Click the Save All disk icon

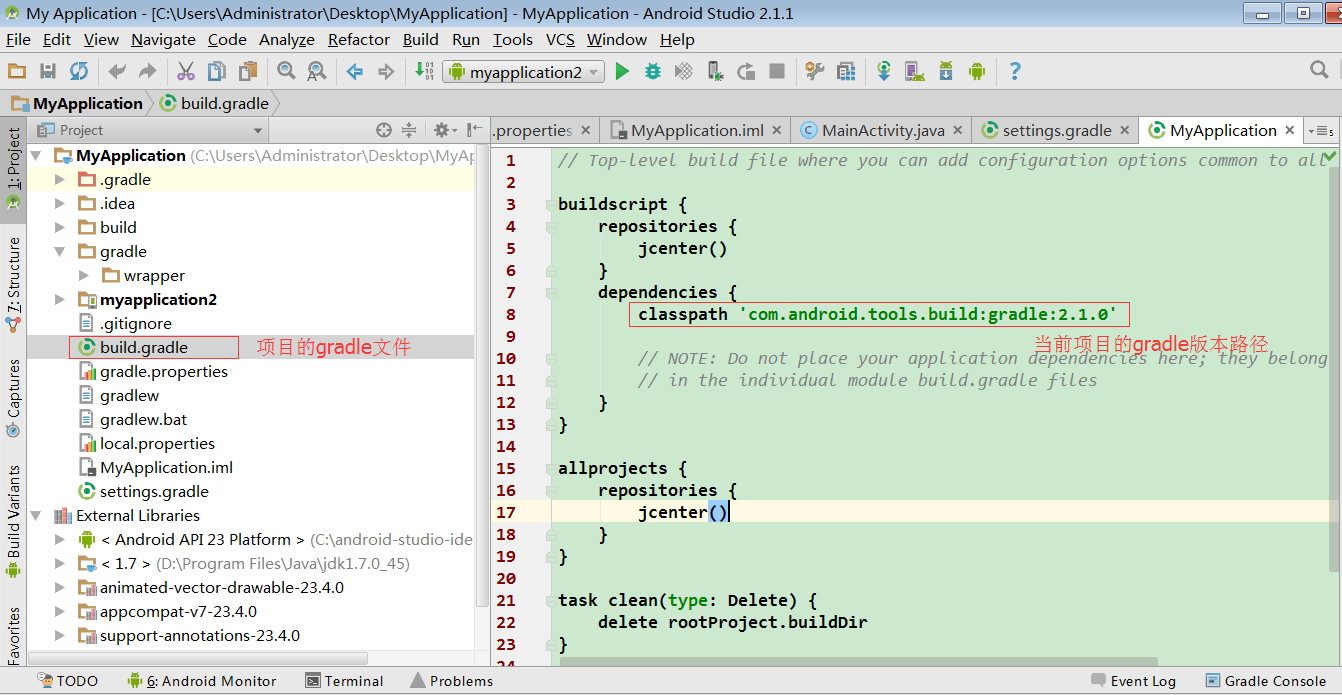pos(47,72)
